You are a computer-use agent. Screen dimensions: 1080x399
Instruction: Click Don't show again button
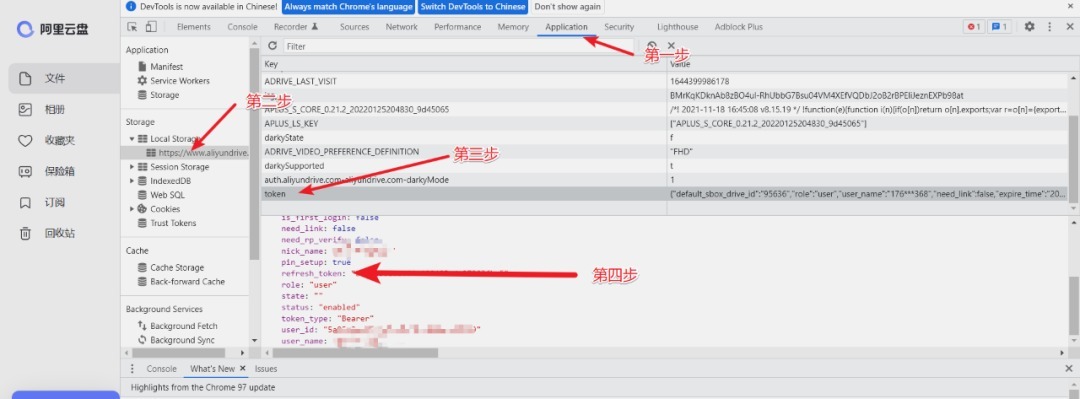pos(567,7)
